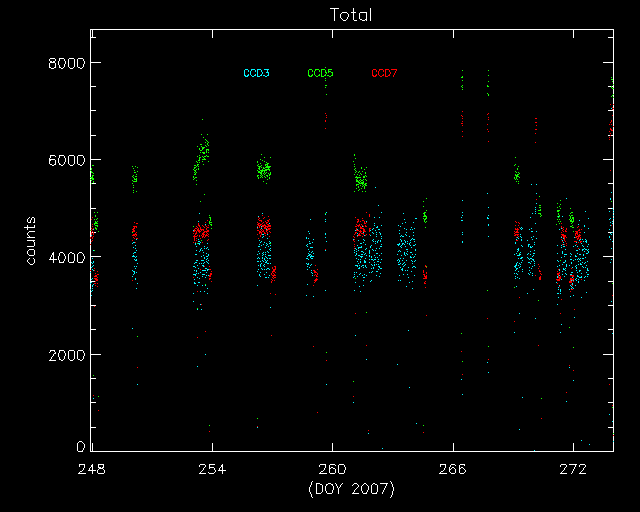This screenshot has width=640, height=512.
Task: Click the 'Total' plot title
Action: pos(351,16)
